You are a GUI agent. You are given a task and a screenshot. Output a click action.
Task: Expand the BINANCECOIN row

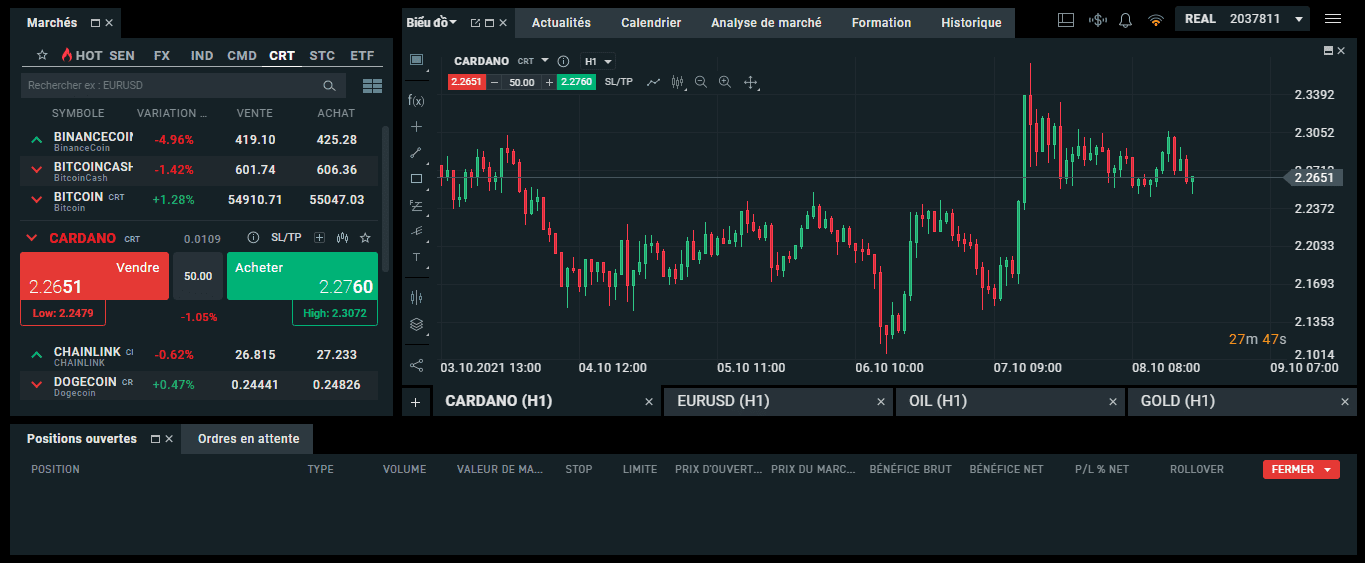point(37,140)
